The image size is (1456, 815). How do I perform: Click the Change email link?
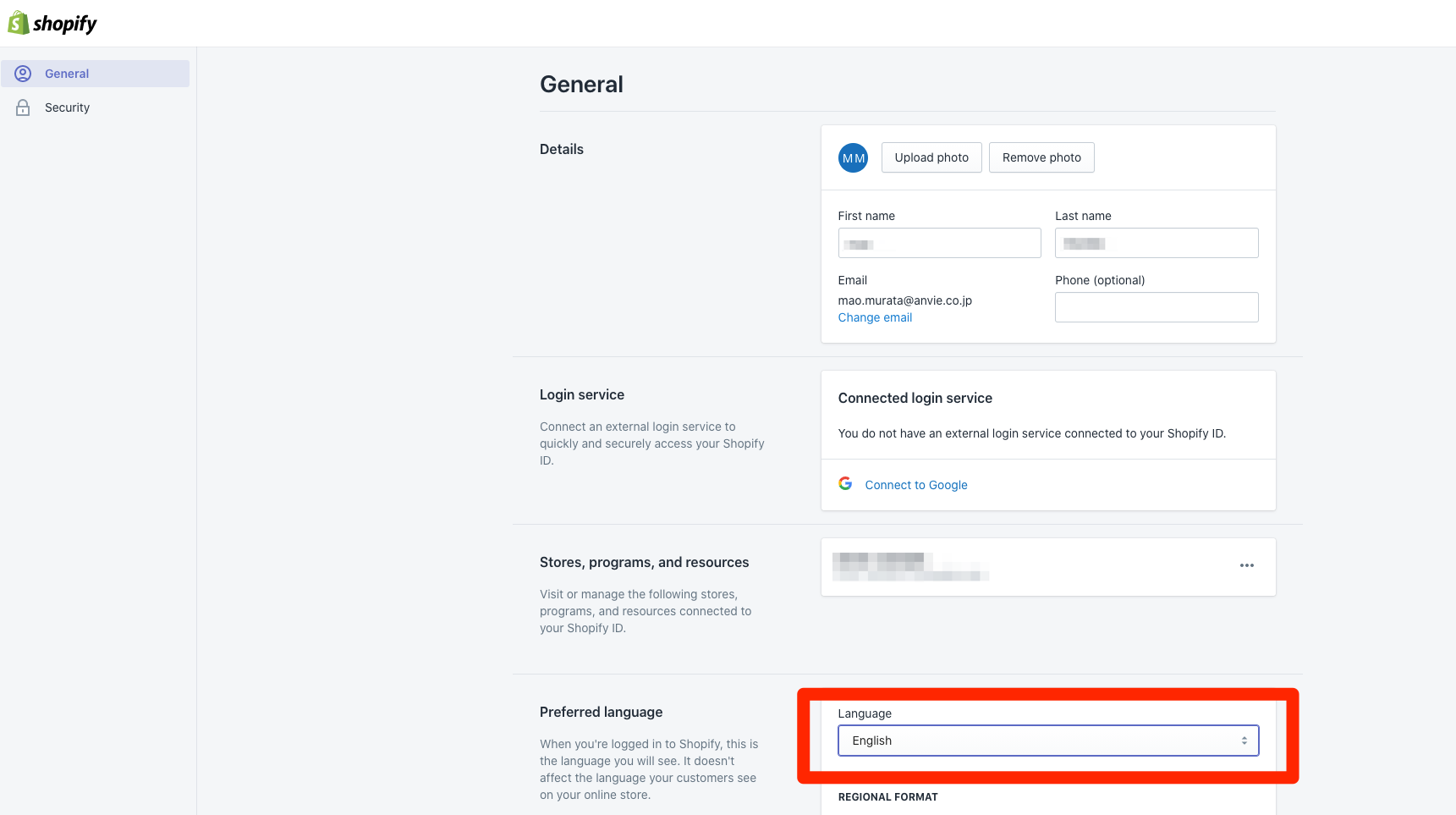pos(875,317)
